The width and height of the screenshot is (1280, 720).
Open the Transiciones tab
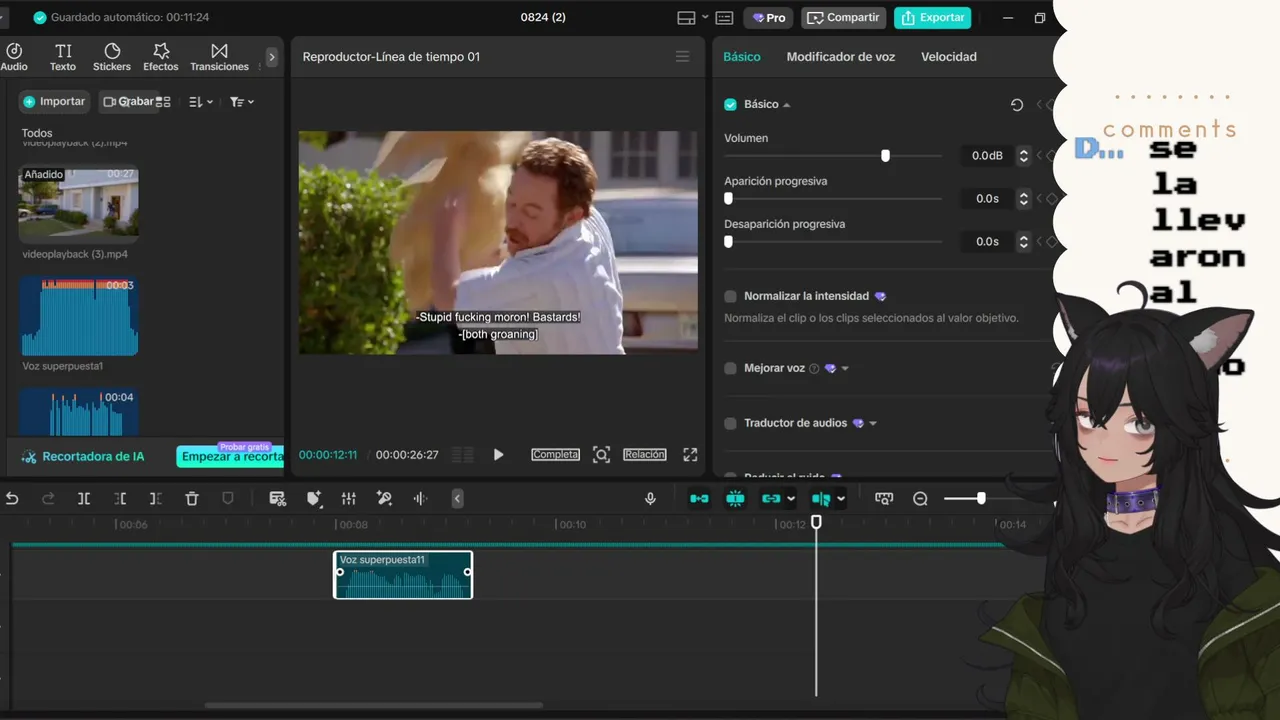click(x=219, y=57)
